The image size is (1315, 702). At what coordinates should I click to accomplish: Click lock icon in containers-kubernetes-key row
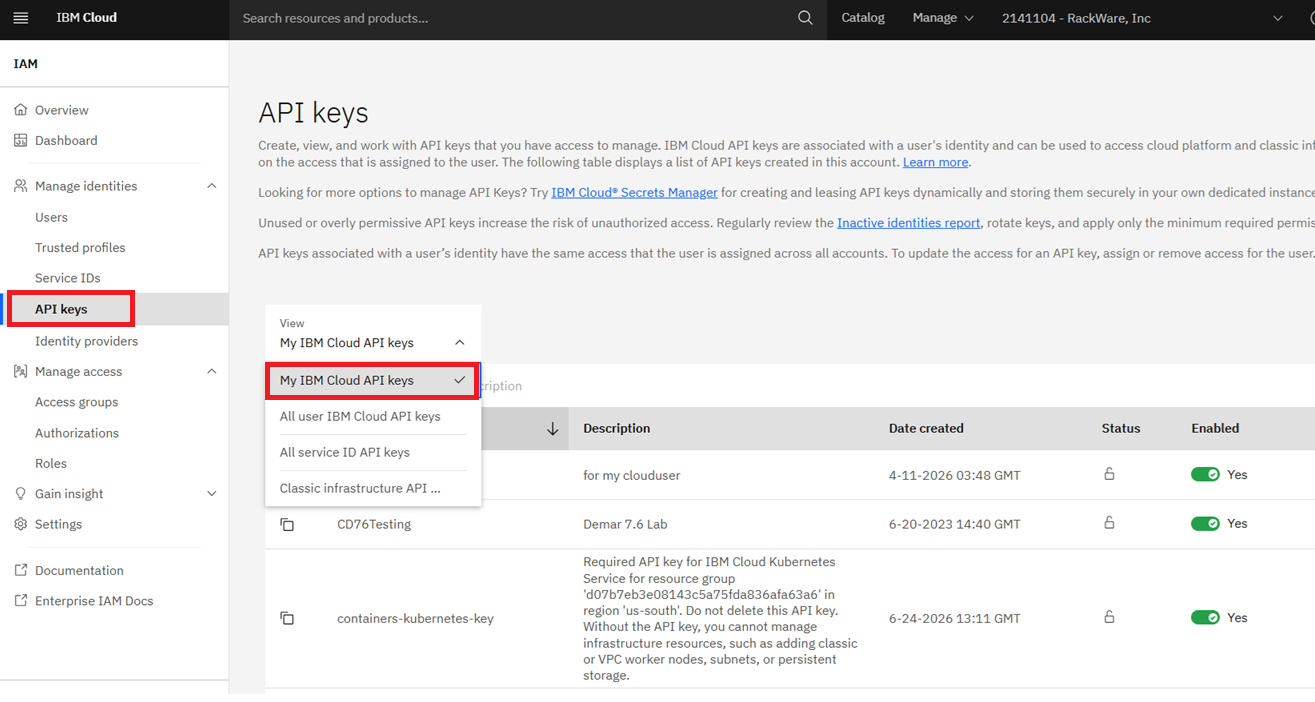[x=1109, y=617]
